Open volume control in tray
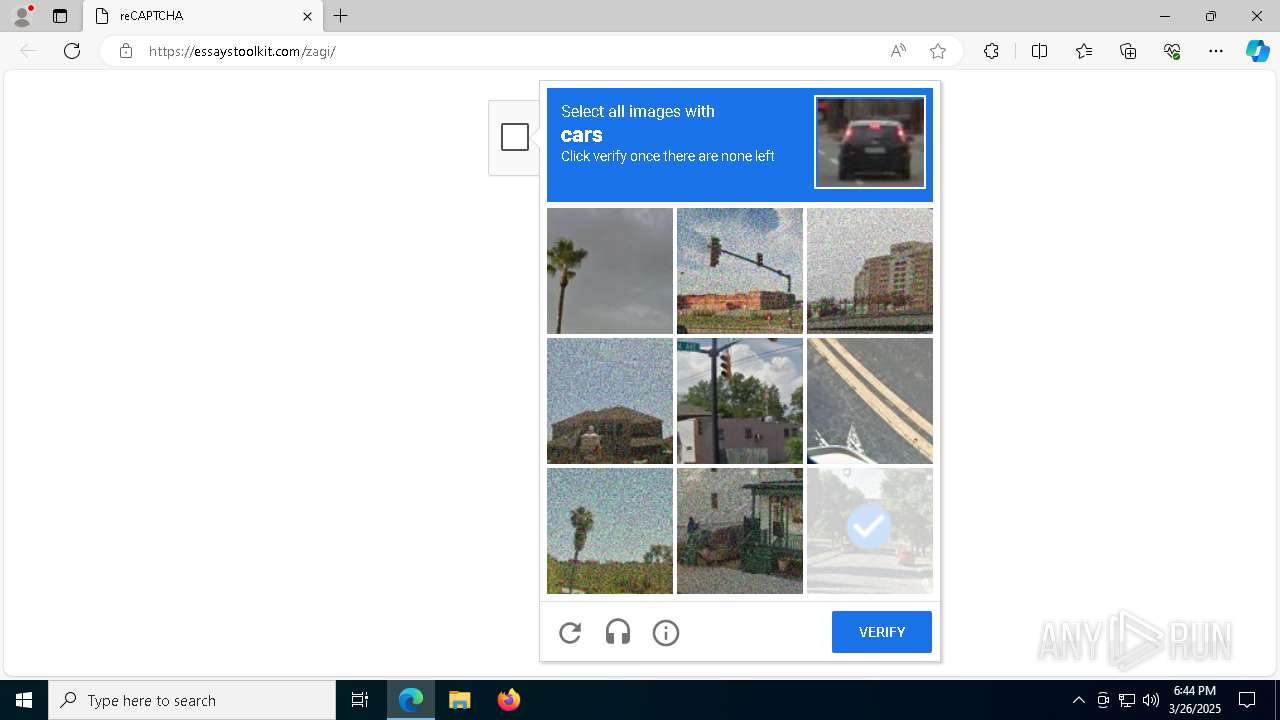Viewport: 1280px width, 720px height. click(1151, 700)
